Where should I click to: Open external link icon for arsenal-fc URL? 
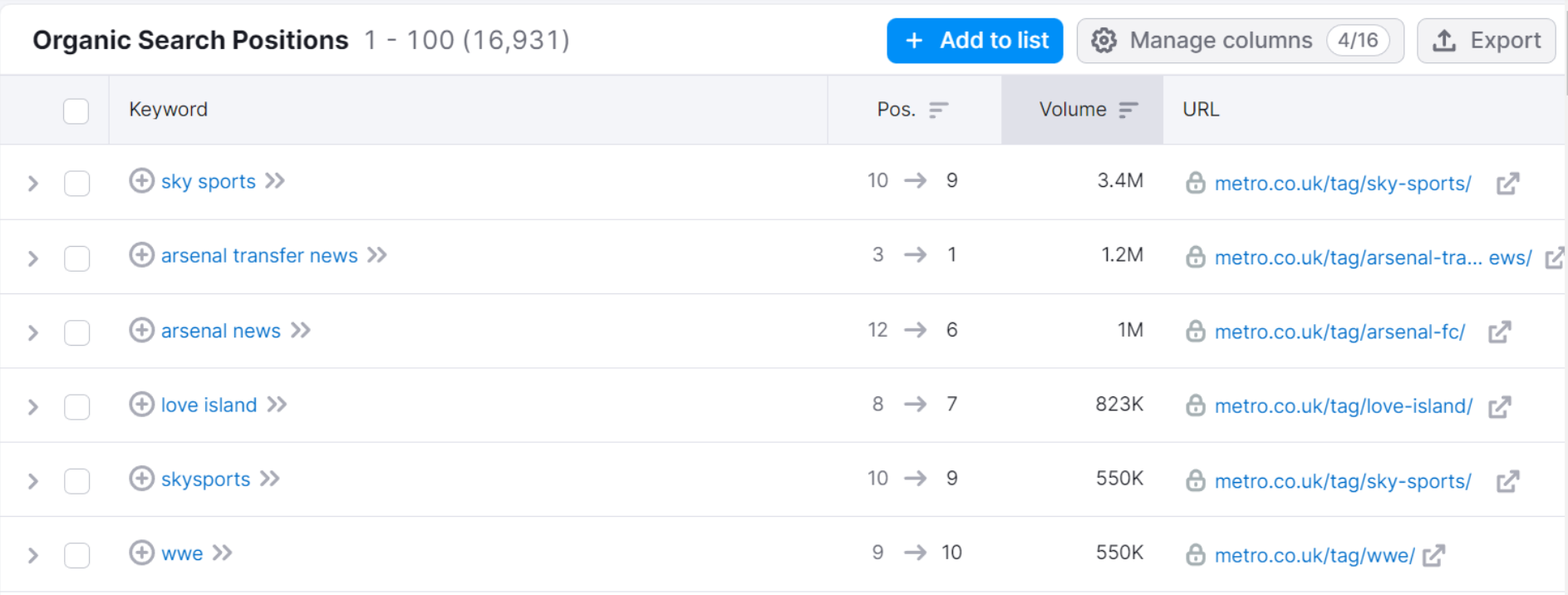(1500, 332)
